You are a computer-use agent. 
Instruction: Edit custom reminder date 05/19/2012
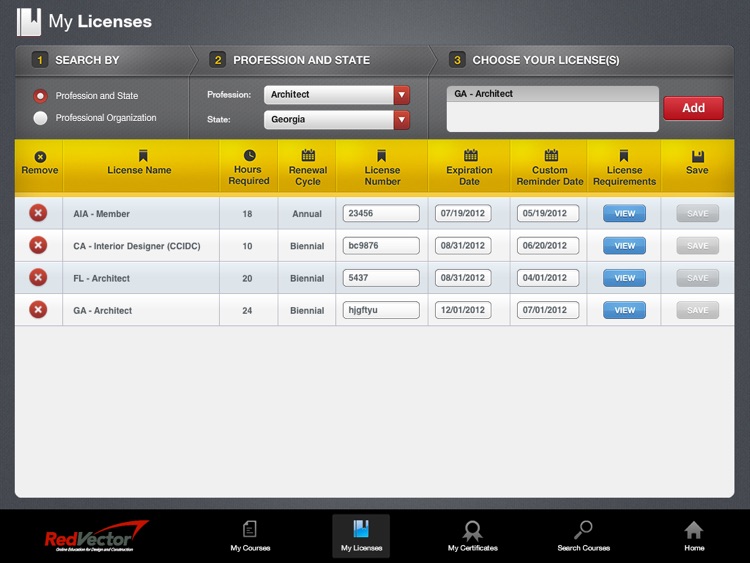(548, 213)
